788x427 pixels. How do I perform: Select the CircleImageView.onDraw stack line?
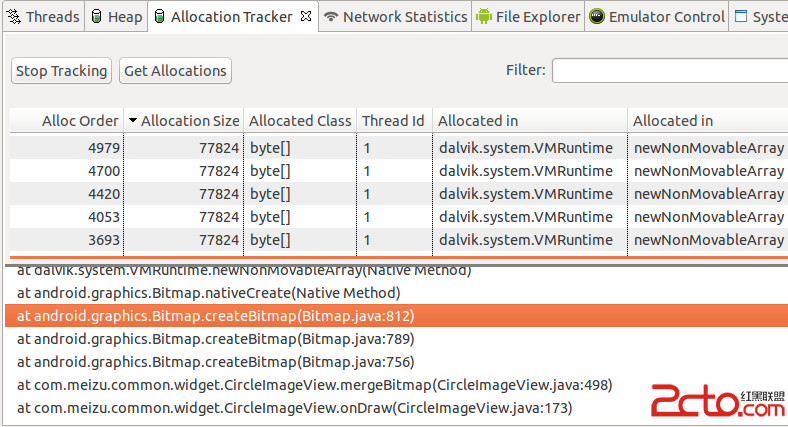click(294, 408)
